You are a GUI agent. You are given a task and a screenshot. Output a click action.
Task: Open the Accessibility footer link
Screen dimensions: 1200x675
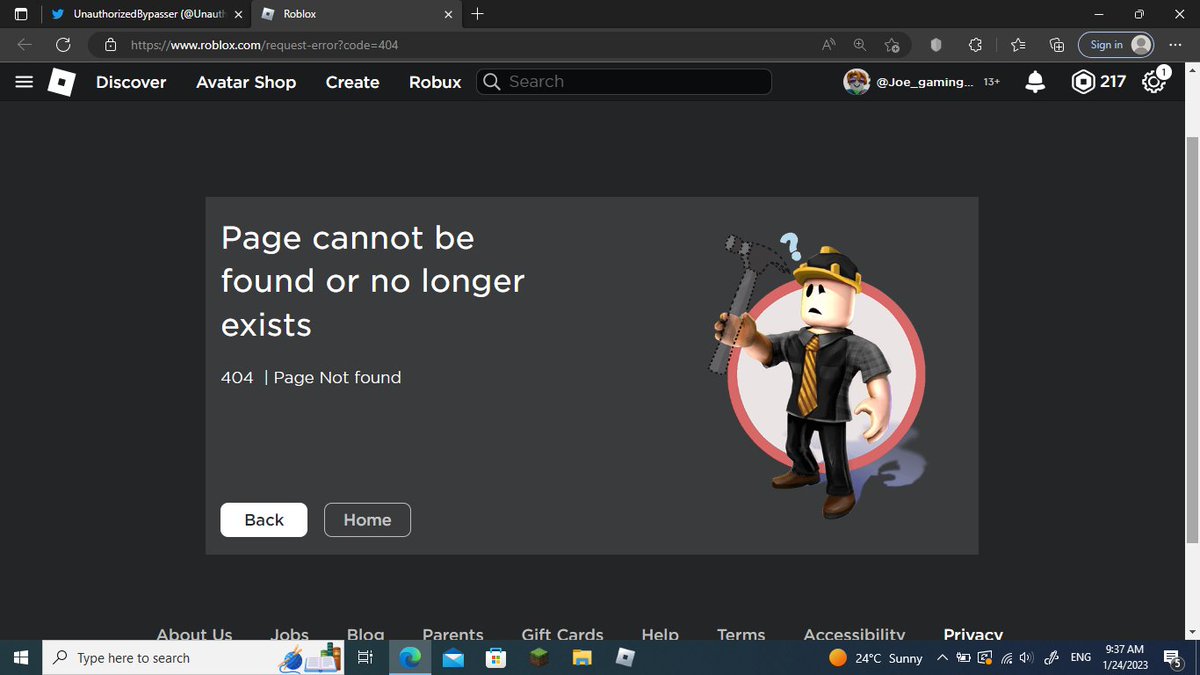855,634
